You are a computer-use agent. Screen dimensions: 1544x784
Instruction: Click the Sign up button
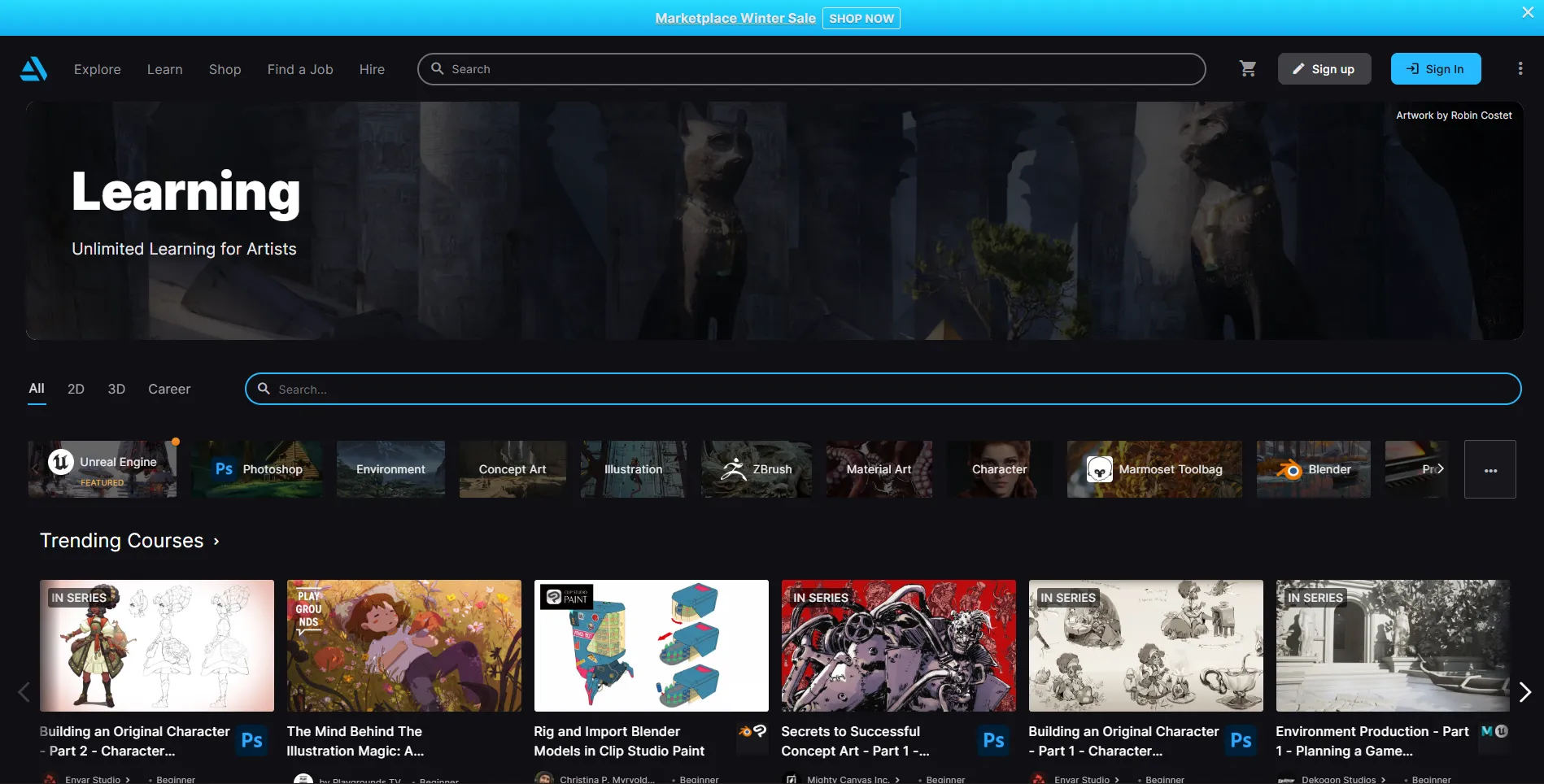click(1324, 69)
